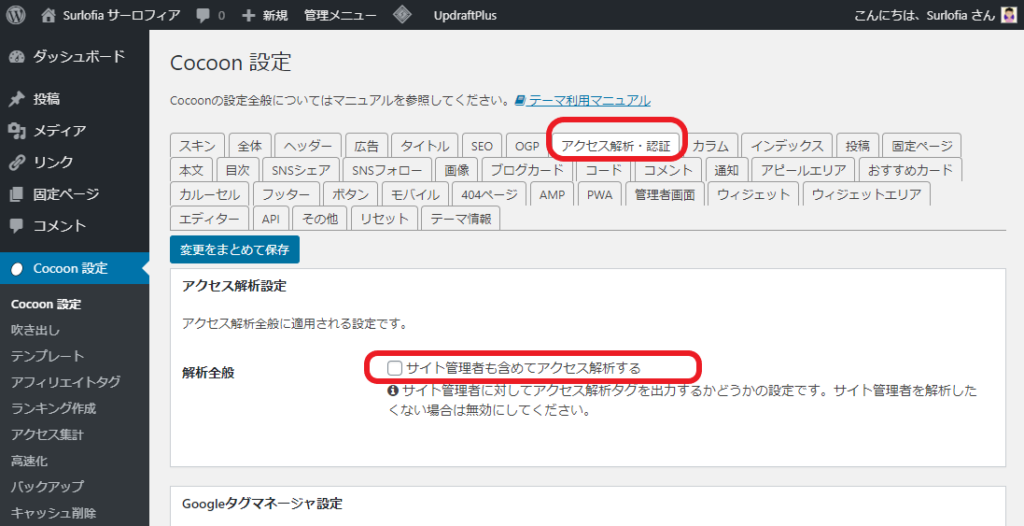Click the info icon beside the help text
1024x526 pixels.
[x=393, y=391]
